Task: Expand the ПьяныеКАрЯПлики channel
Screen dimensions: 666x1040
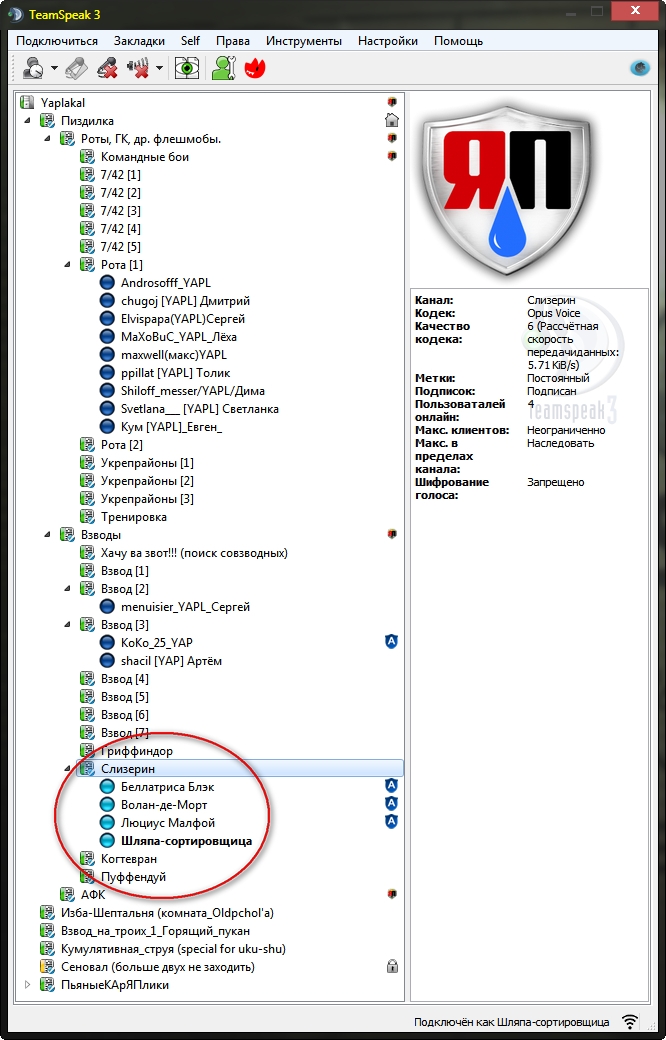Action: click(x=28, y=985)
